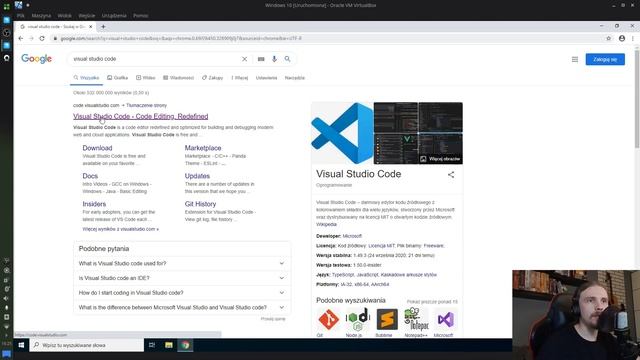Switch to the Wiadomości tab
This screenshot has height=360, width=640.
click(x=178, y=78)
